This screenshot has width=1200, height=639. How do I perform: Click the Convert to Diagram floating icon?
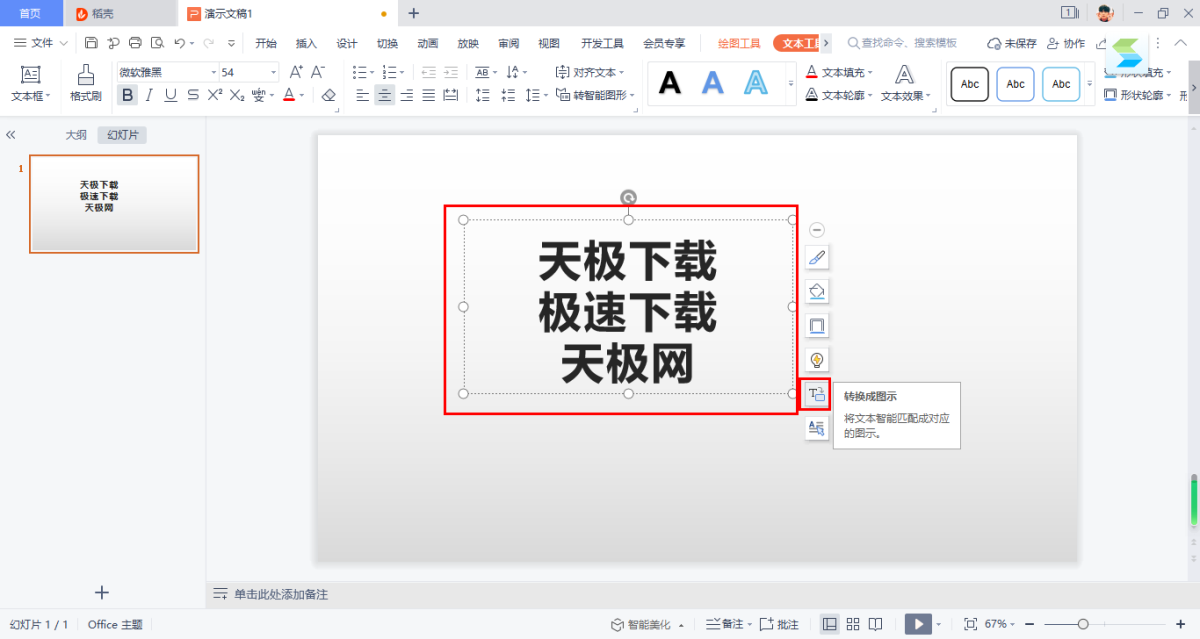pos(816,394)
